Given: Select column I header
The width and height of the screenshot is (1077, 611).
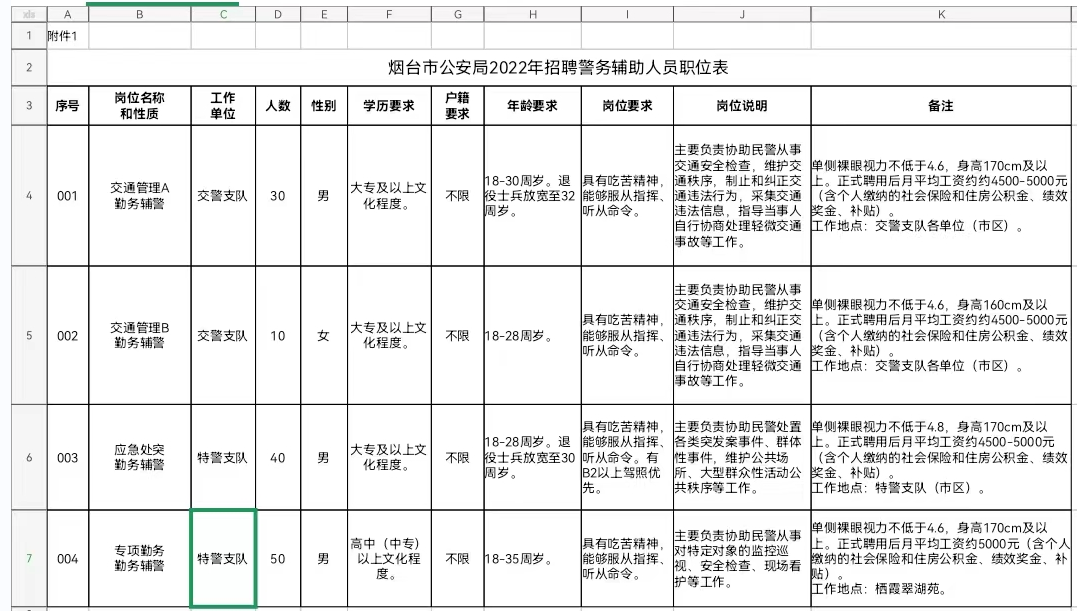Looking at the screenshot, I should pos(627,14).
